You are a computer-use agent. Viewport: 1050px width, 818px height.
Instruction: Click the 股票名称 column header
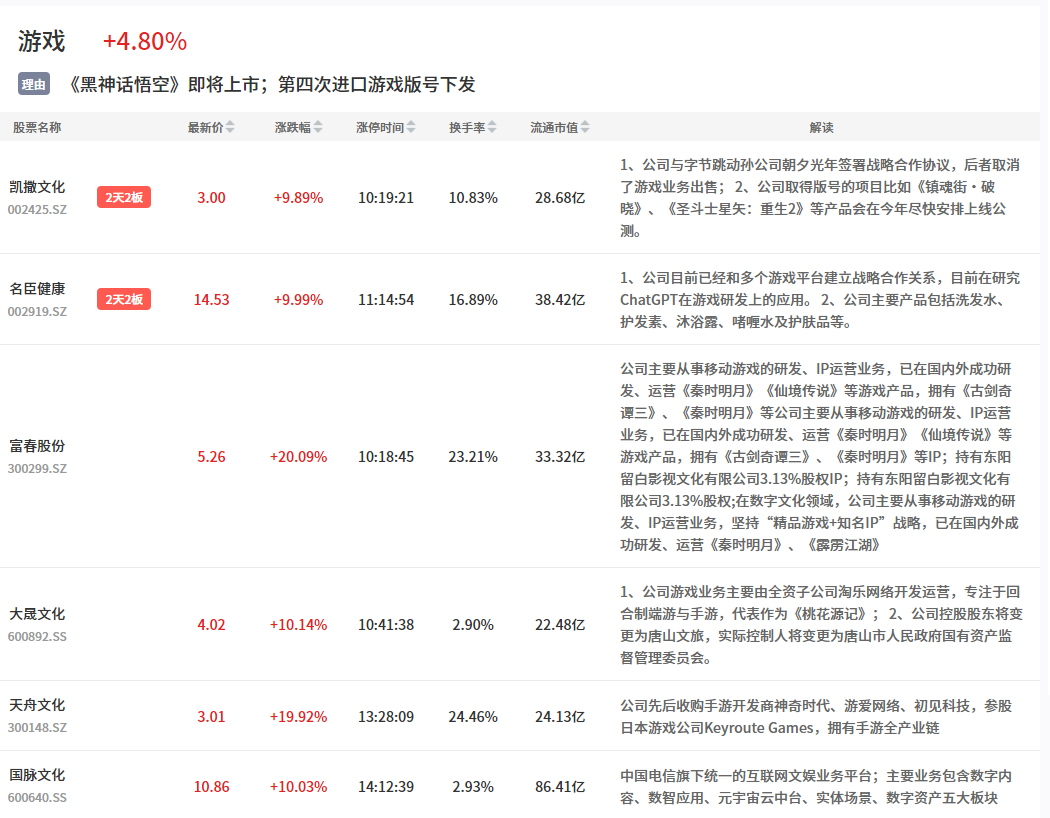(x=37, y=128)
